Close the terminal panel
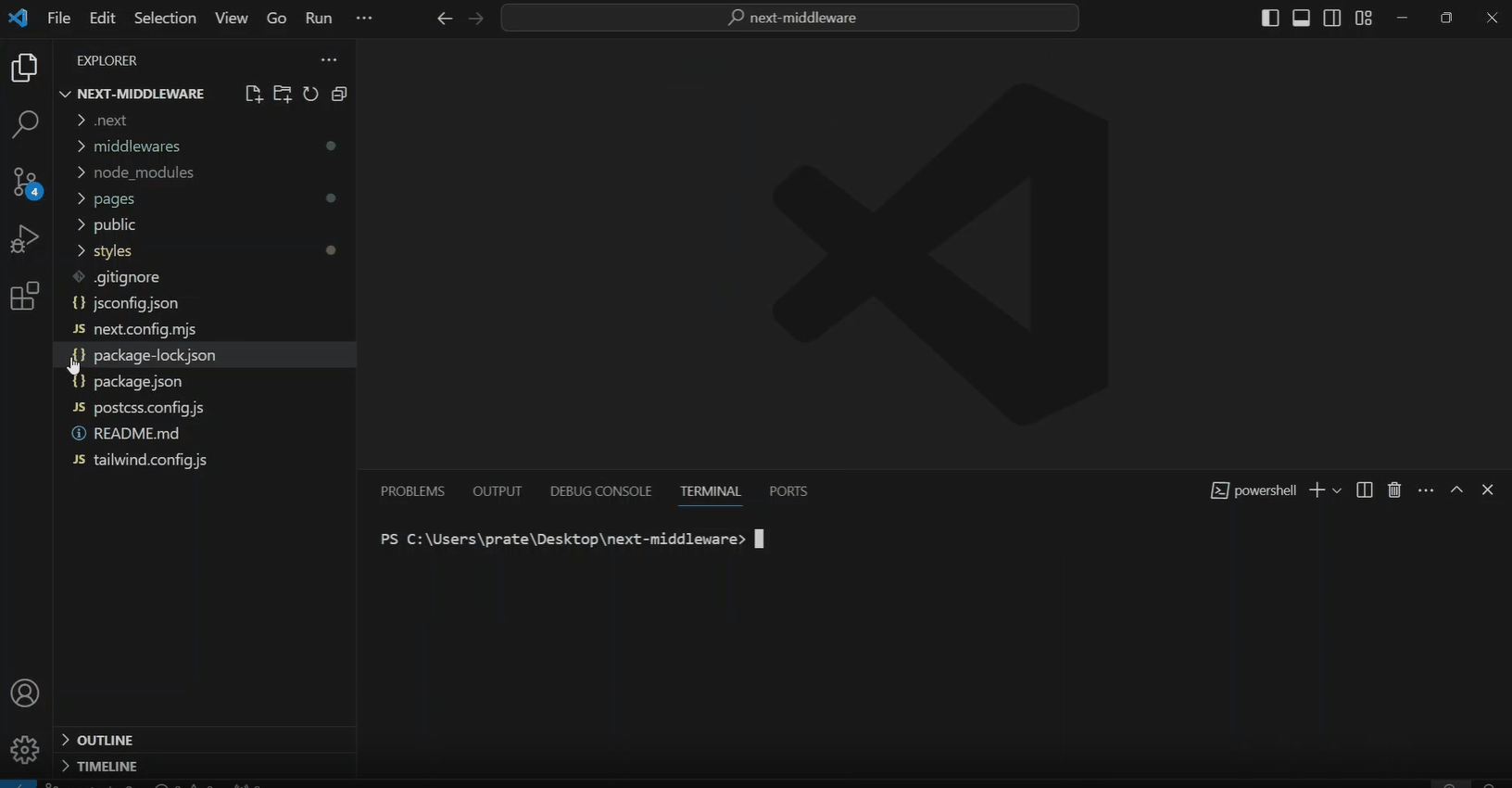 [1488, 489]
